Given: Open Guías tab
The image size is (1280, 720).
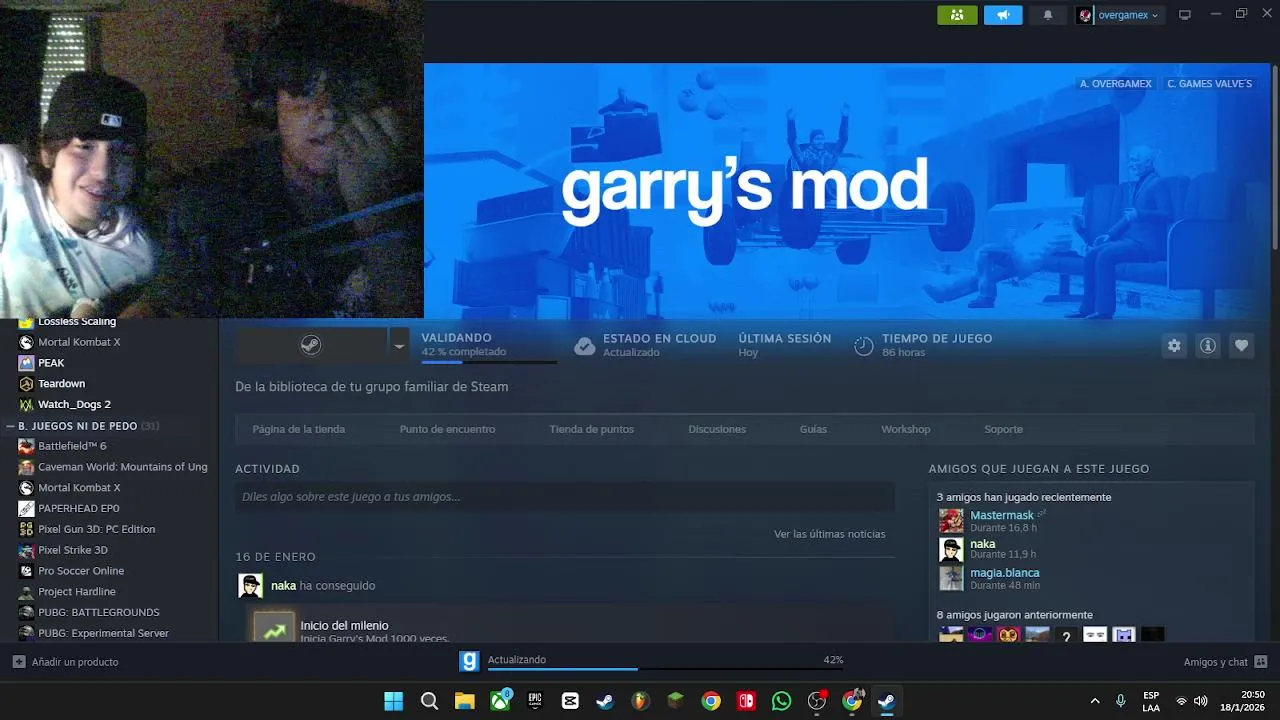Looking at the screenshot, I should 813,429.
